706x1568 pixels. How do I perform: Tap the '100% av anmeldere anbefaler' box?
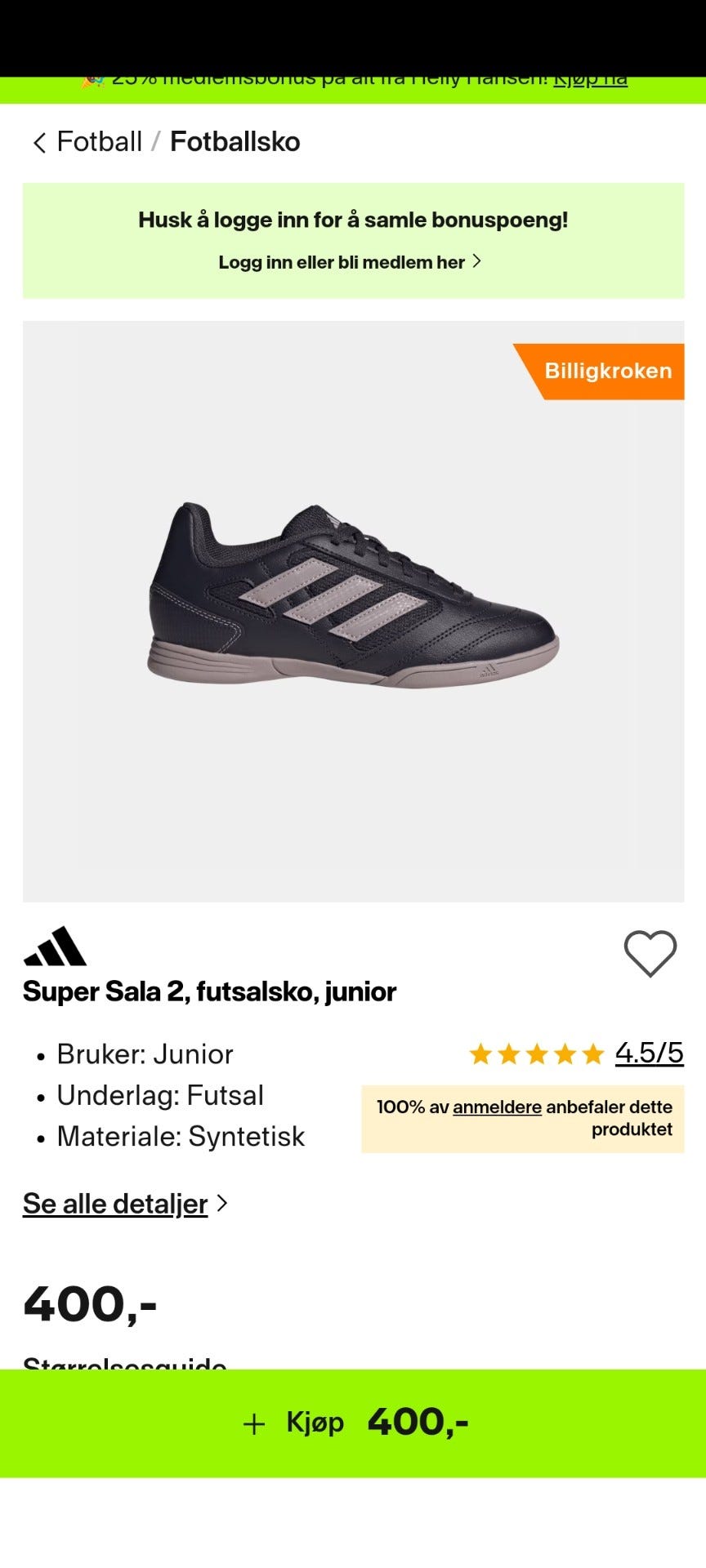tap(523, 1119)
